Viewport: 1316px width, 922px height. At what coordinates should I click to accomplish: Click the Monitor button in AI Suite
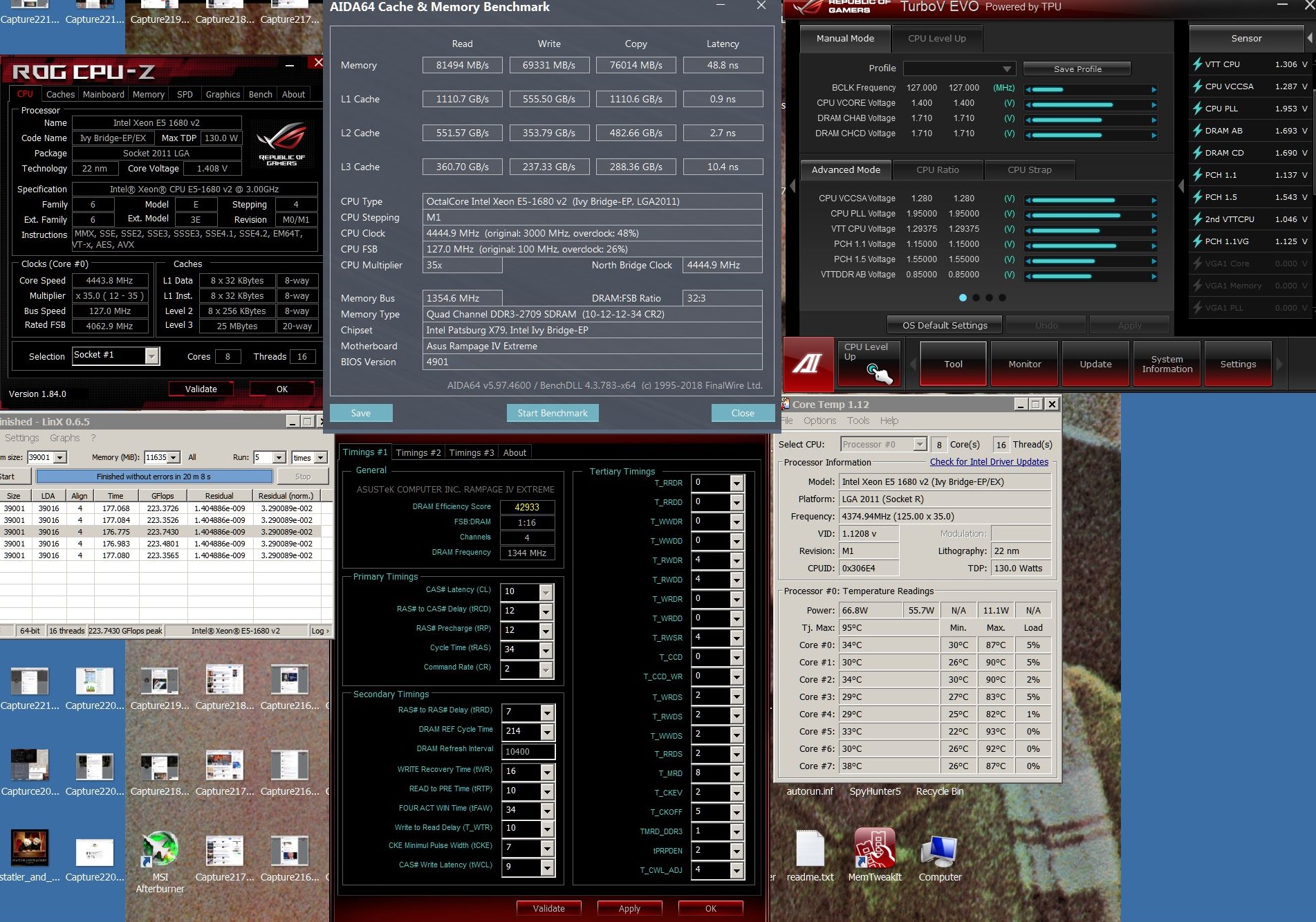point(1024,364)
